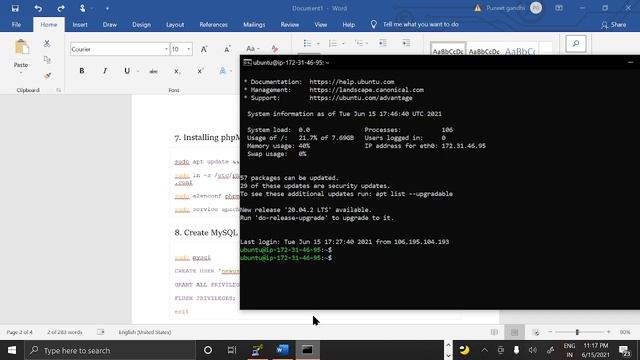Apply Text Effects and Typography
Image resolution: width=640 pixels, height=360 pixels.
pyautogui.click(x=222, y=71)
